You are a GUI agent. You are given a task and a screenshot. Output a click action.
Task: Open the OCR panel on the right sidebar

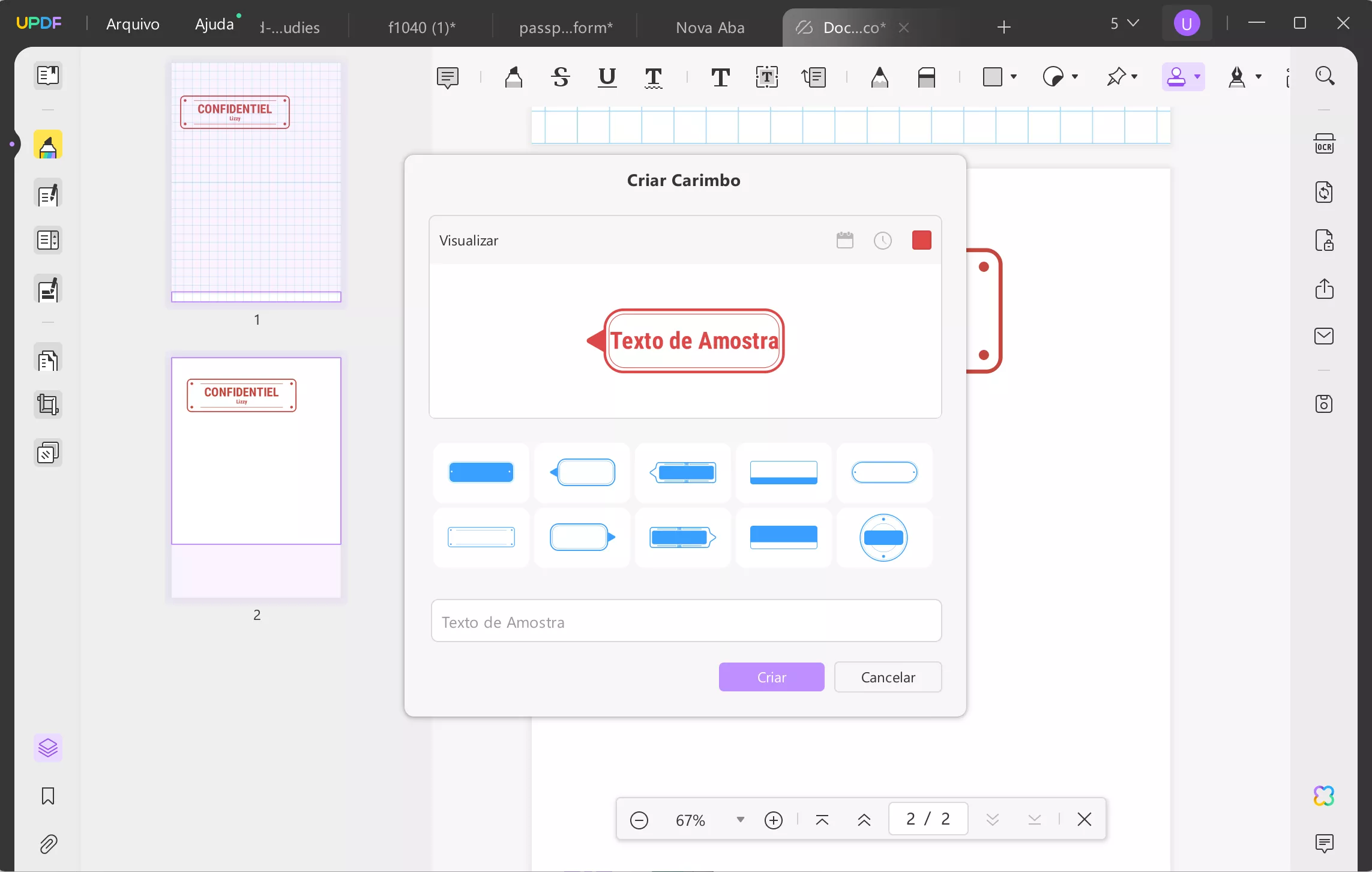tap(1325, 144)
